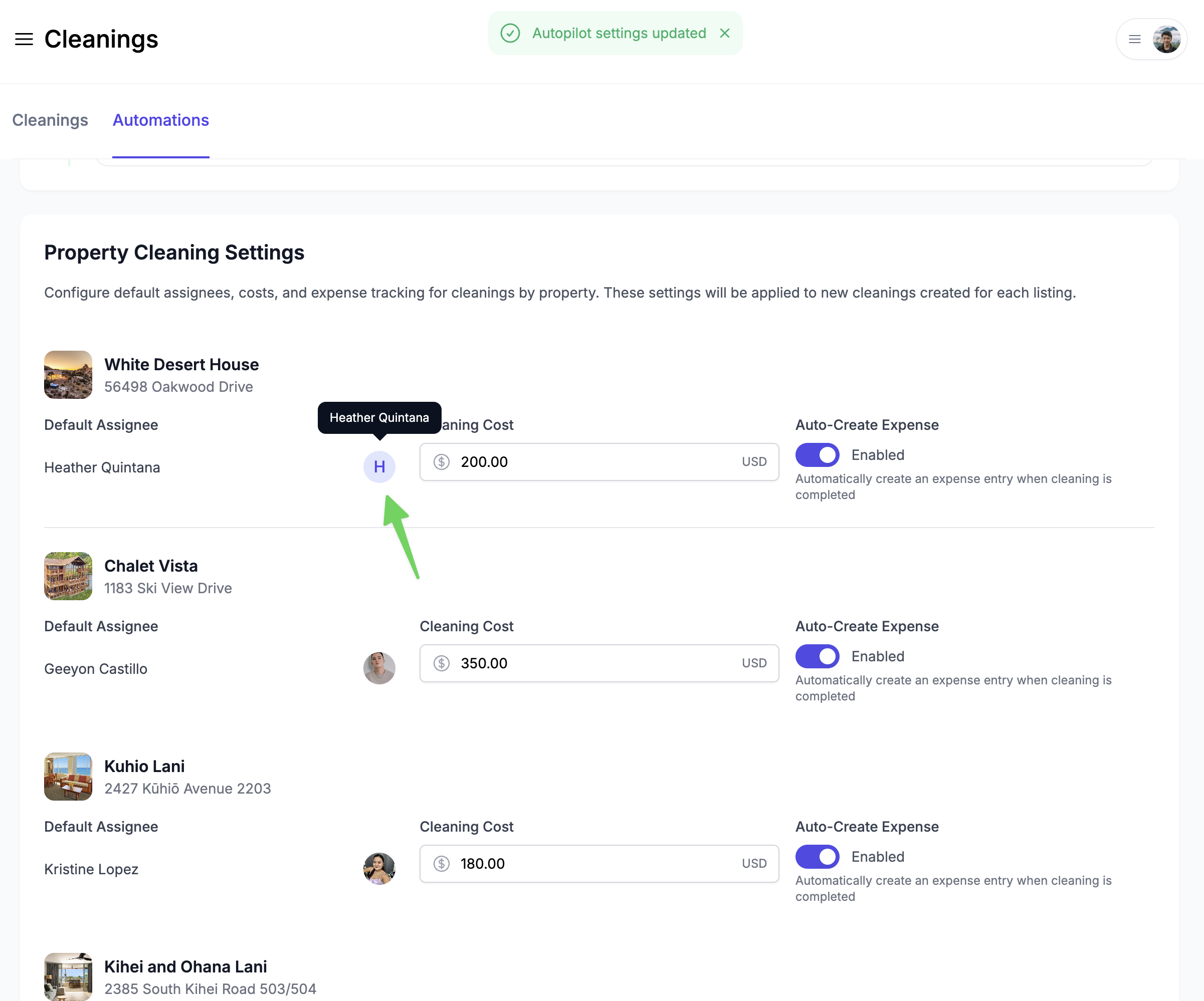Click dollar icon in Chalet Vista cost field
The image size is (1204, 1001).
[x=442, y=663]
